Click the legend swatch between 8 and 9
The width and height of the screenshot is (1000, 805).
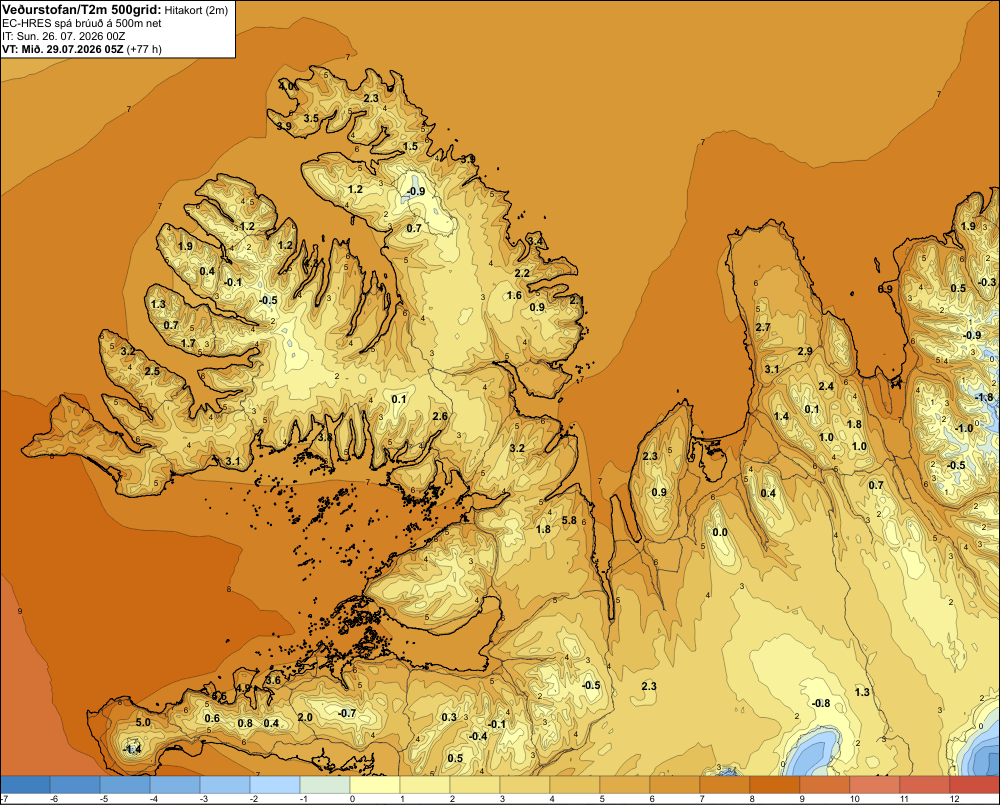pos(774,784)
